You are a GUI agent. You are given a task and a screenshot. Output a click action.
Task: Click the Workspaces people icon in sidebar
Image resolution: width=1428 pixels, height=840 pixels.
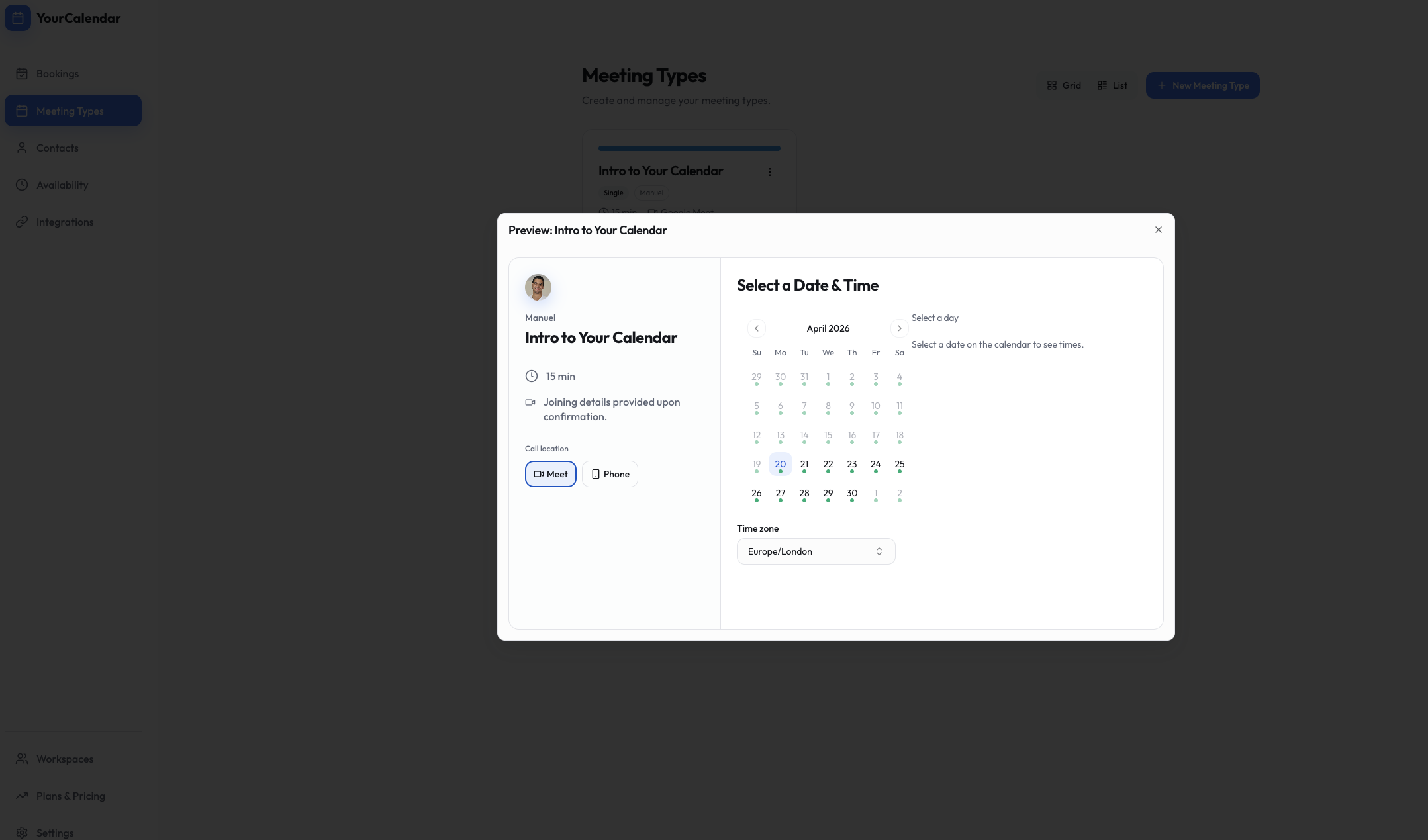22,759
